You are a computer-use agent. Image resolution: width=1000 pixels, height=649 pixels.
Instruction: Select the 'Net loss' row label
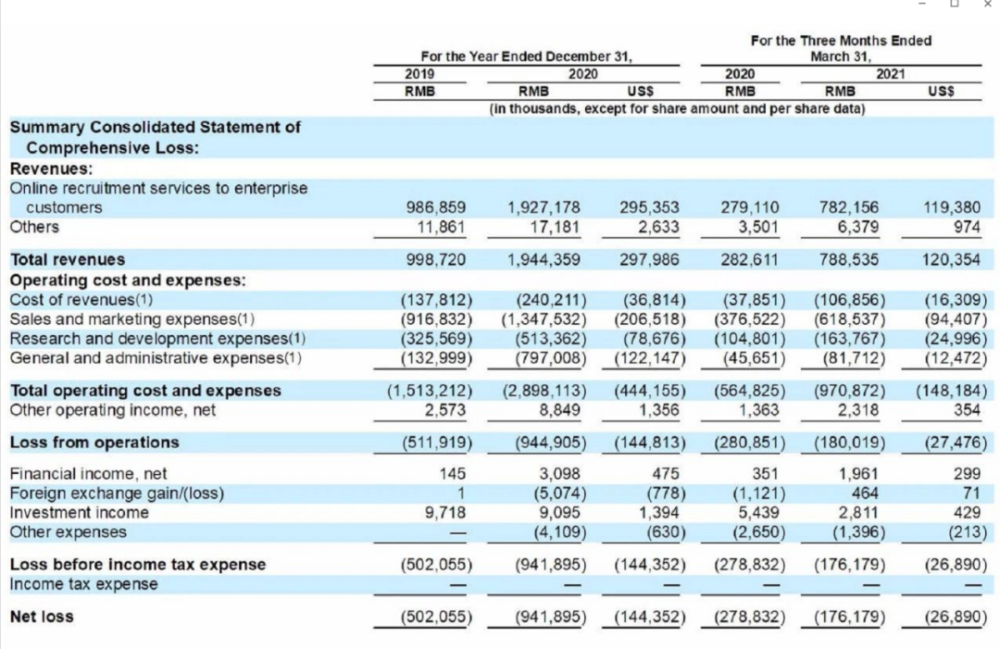click(x=41, y=616)
